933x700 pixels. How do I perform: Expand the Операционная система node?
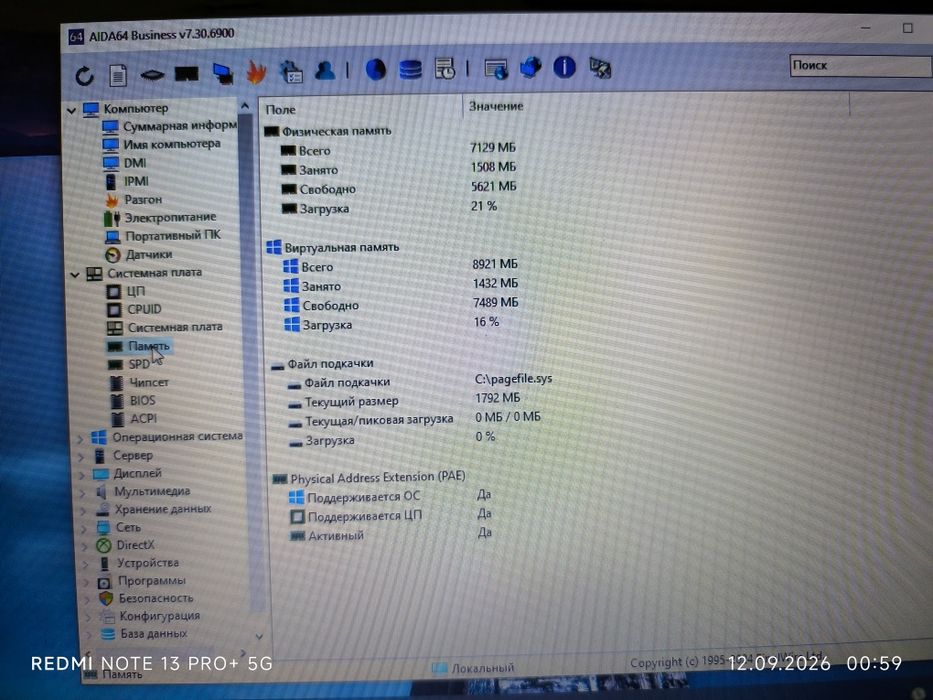click(80, 439)
